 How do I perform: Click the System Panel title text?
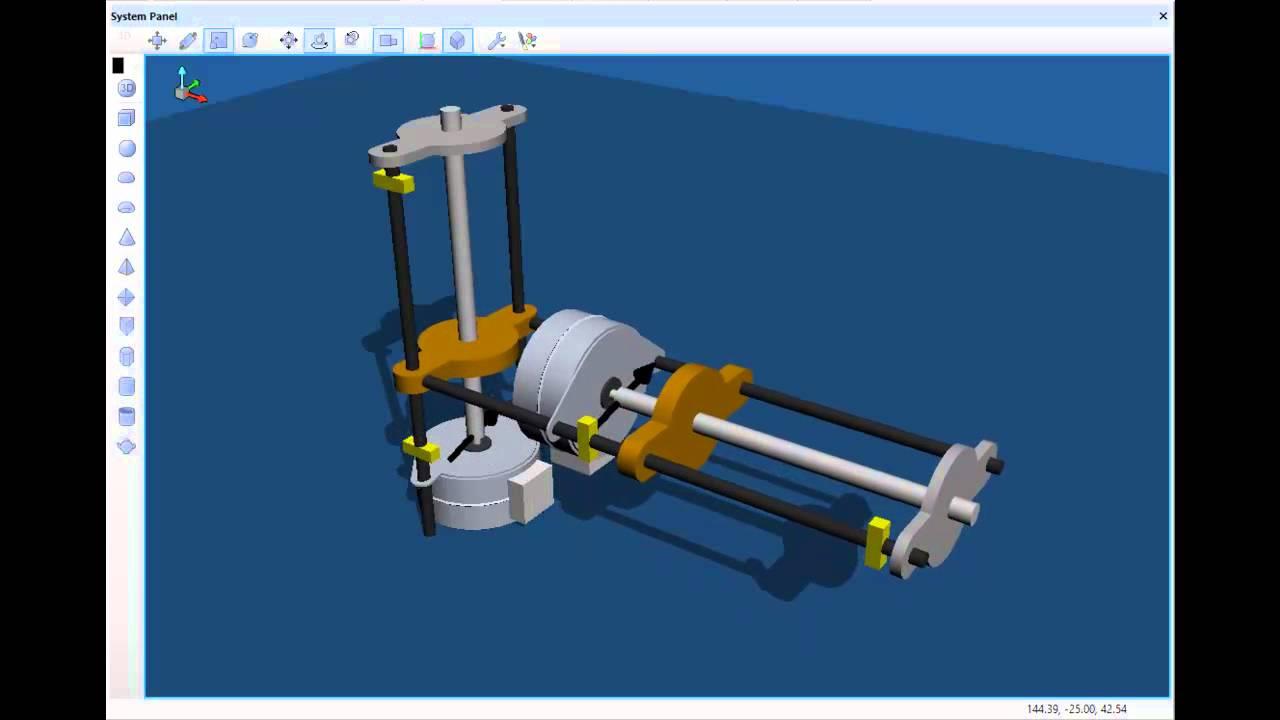pos(144,16)
